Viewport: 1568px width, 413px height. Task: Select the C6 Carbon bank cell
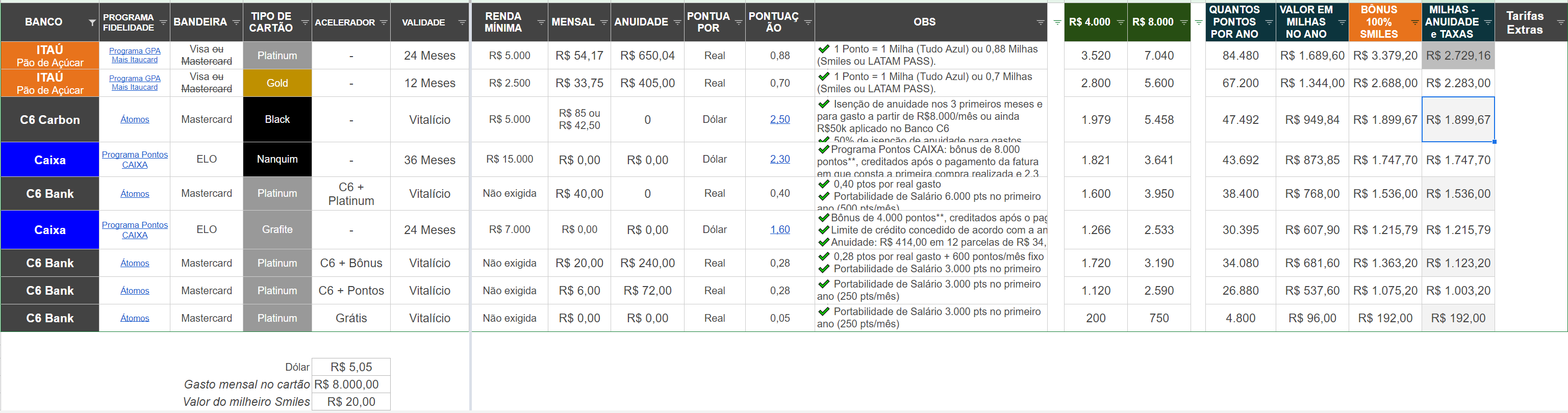(x=50, y=119)
